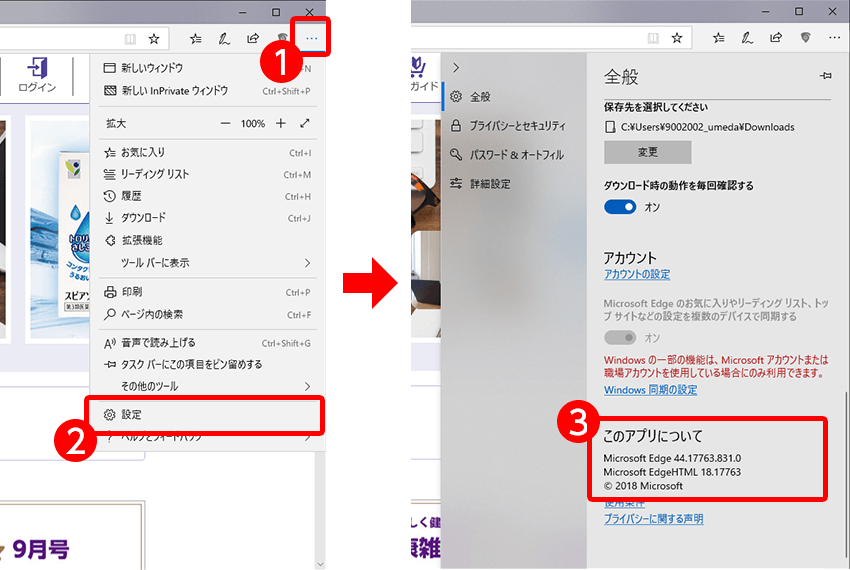Click the left window vertical scrollbar down arrow

coord(320,564)
